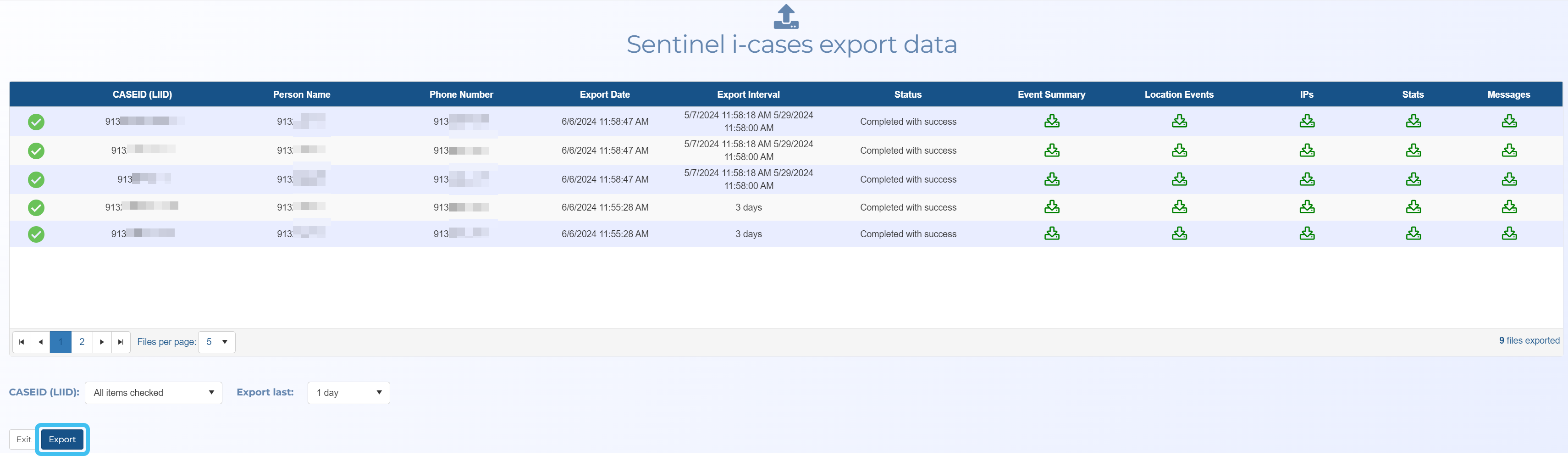Click green check status icon in third row

click(x=36, y=179)
